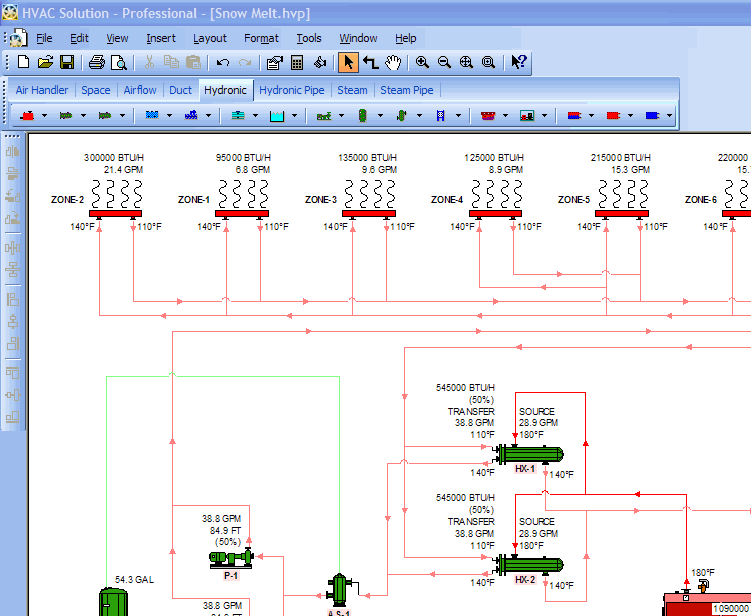Activate the arrow Select pointer tool
The height and width of the screenshot is (616, 751).
tap(348, 62)
